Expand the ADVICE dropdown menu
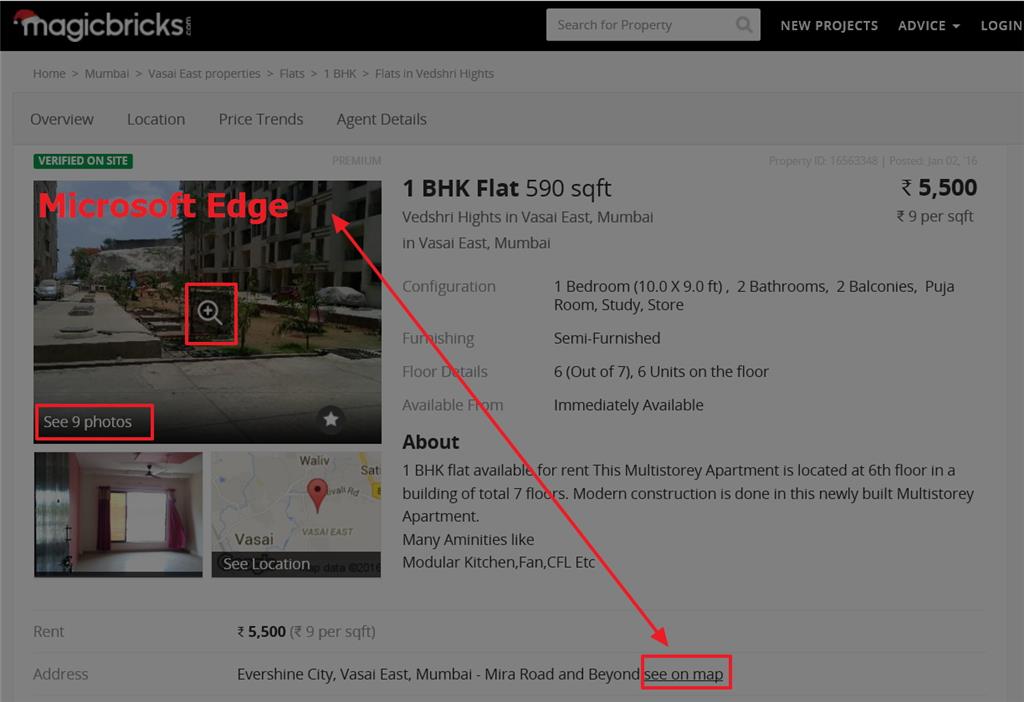 coord(929,25)
